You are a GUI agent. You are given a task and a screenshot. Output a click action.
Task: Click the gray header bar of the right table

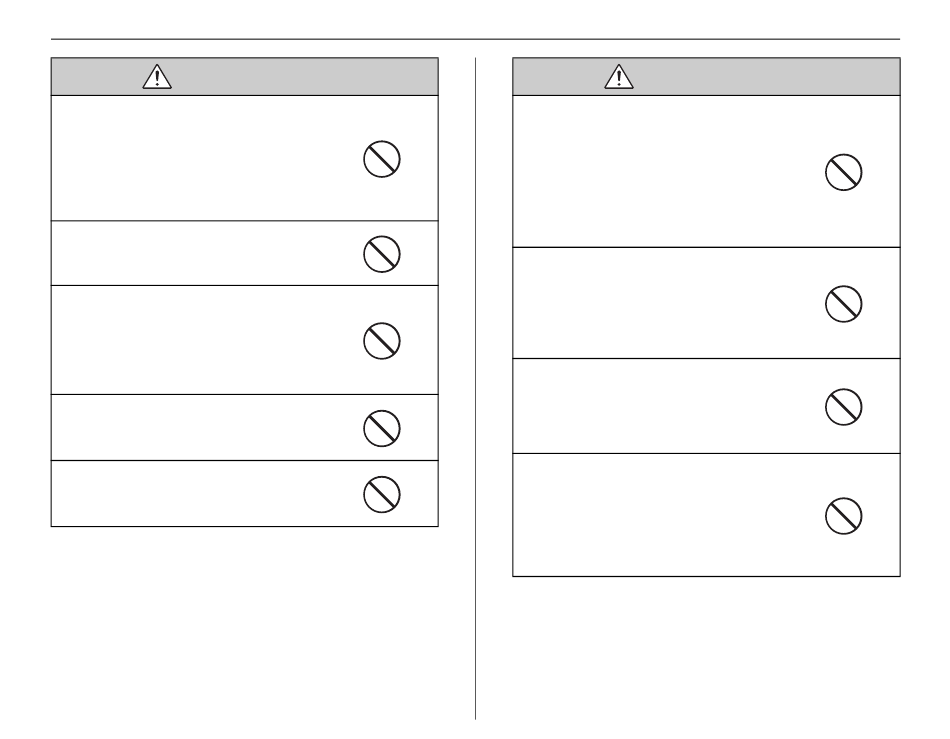coord(706,77)
